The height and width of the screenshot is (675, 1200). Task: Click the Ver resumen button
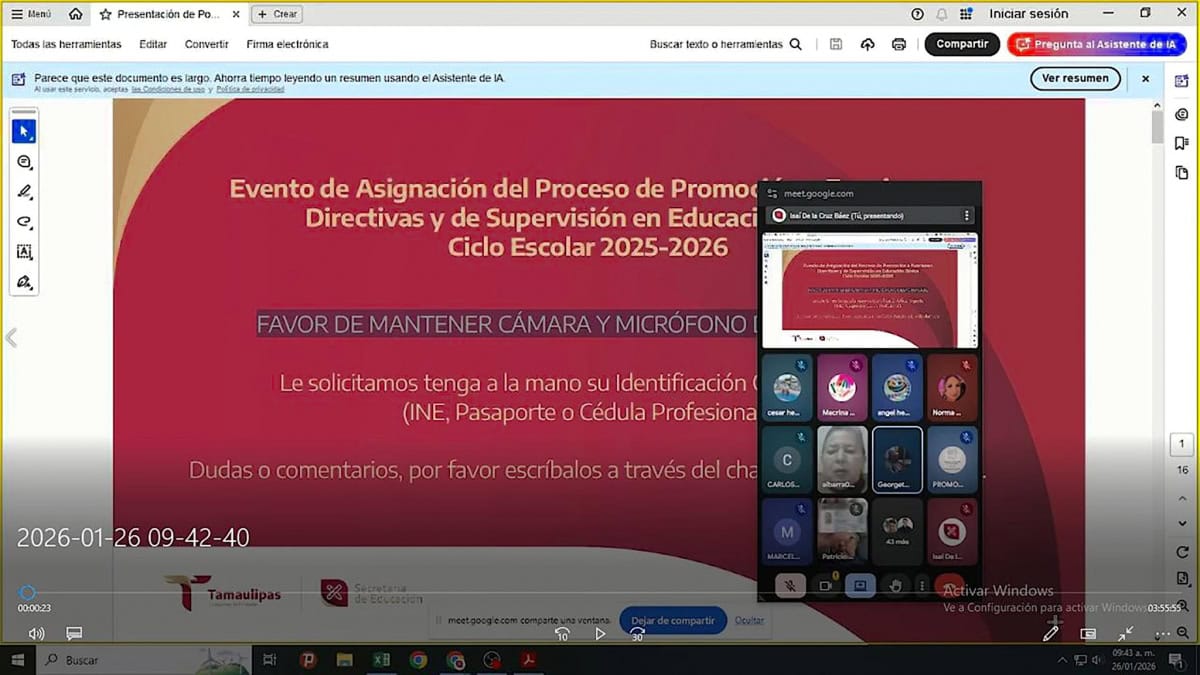click(x=1075, y=78)
